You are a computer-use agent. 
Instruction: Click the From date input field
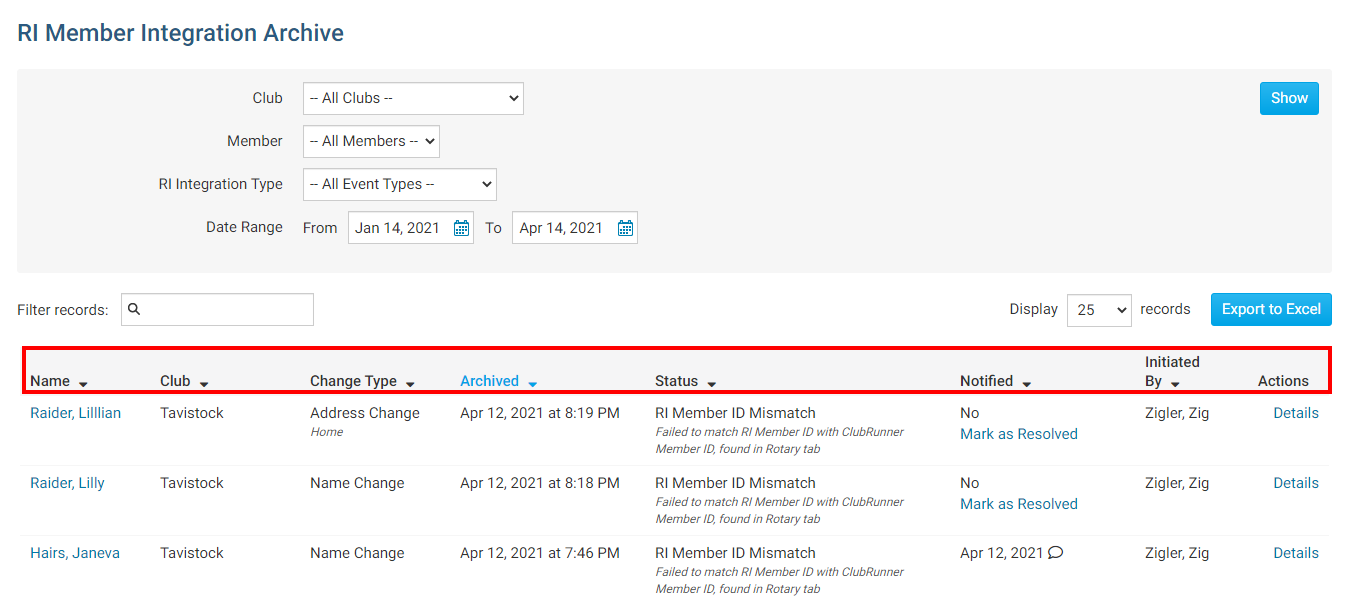click(398, 228)
